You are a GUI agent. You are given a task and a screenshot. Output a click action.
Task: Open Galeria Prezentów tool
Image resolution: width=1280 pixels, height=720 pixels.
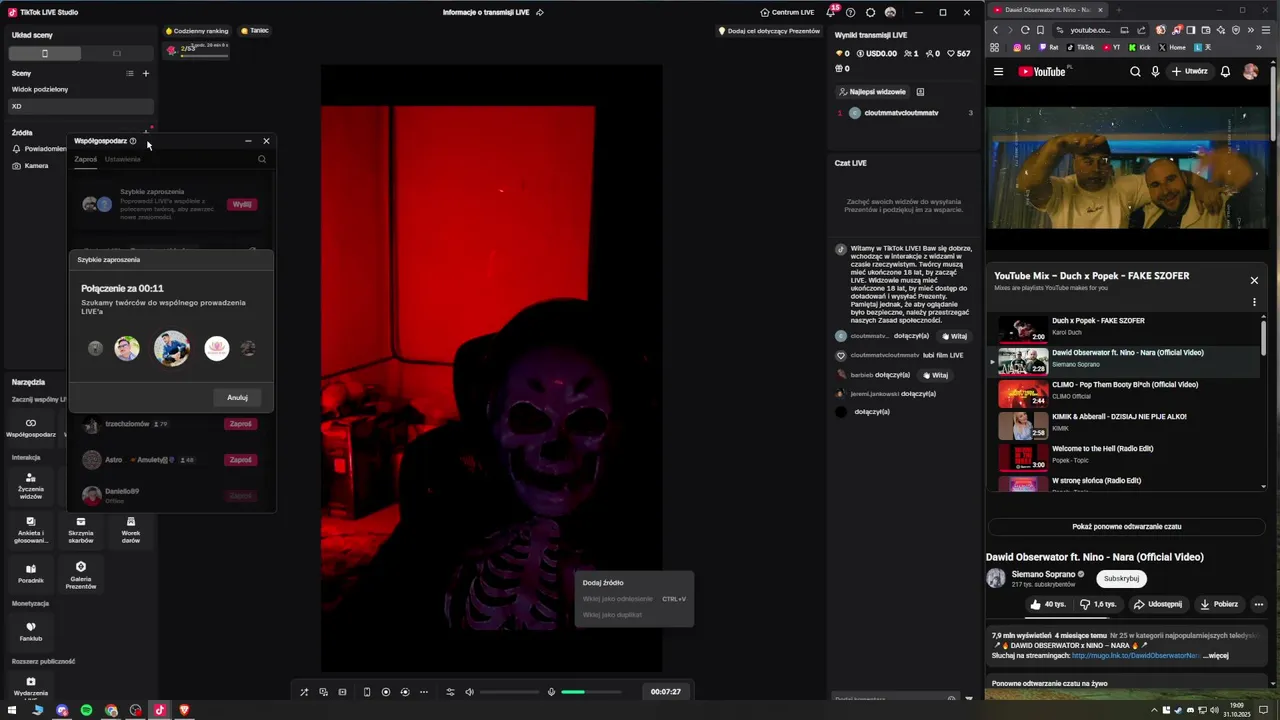tap(81, 575)
